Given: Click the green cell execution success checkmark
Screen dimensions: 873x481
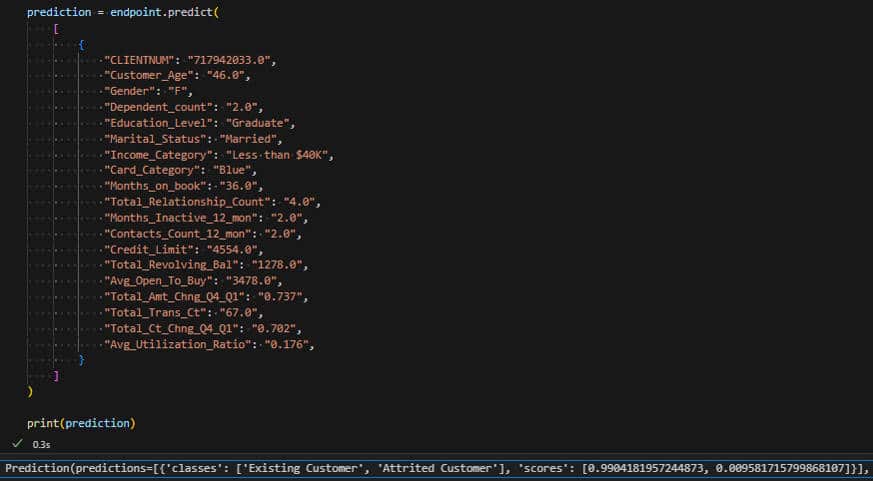Looking at the screenshot, I should tap(18, 443).
